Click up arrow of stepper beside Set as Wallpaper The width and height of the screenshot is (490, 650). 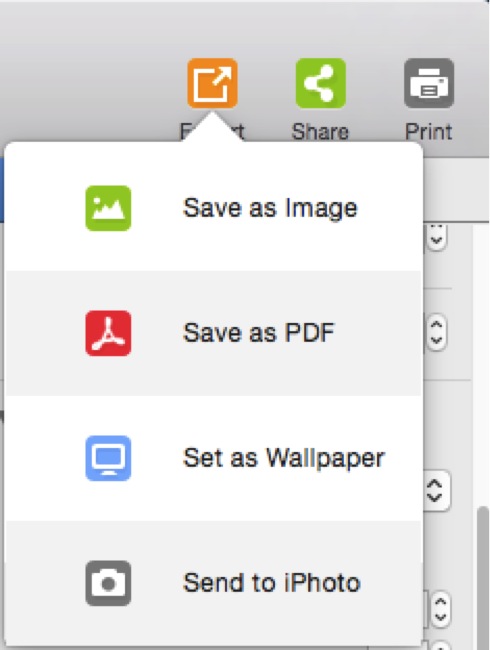434,483
